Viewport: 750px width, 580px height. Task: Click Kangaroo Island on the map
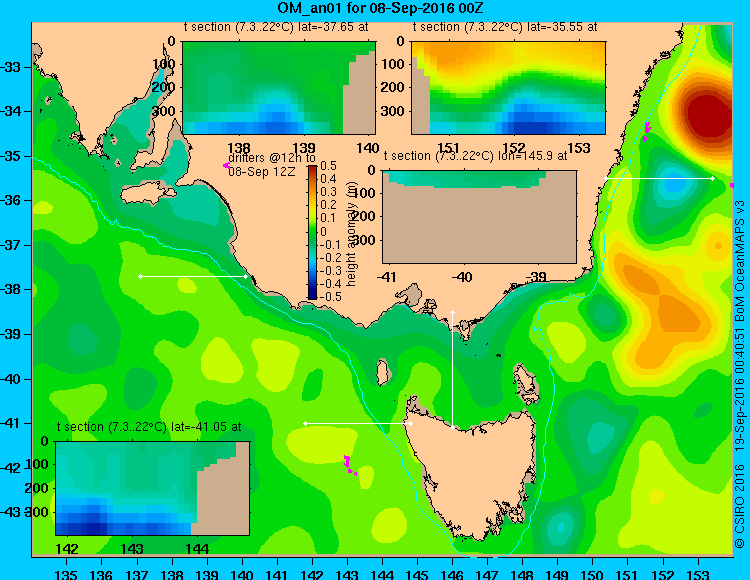pos(148,194)
